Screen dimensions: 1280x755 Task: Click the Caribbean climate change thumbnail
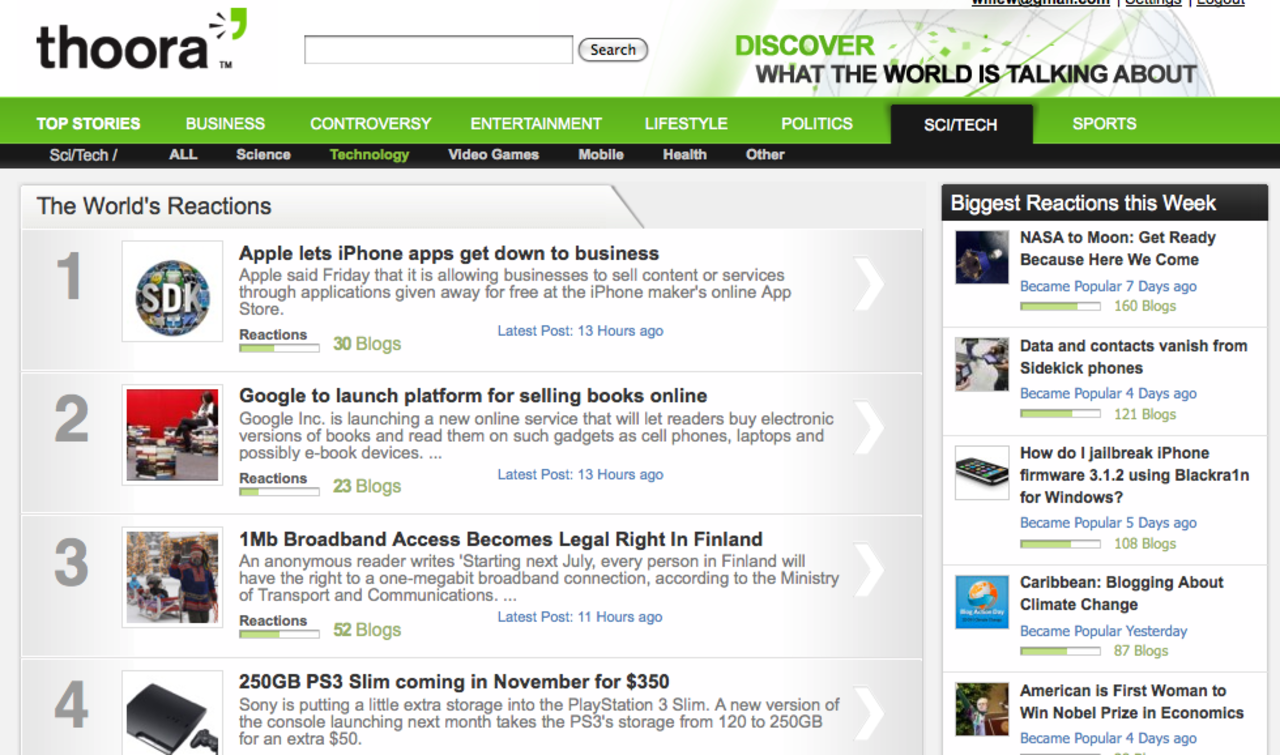pos(981,602)
